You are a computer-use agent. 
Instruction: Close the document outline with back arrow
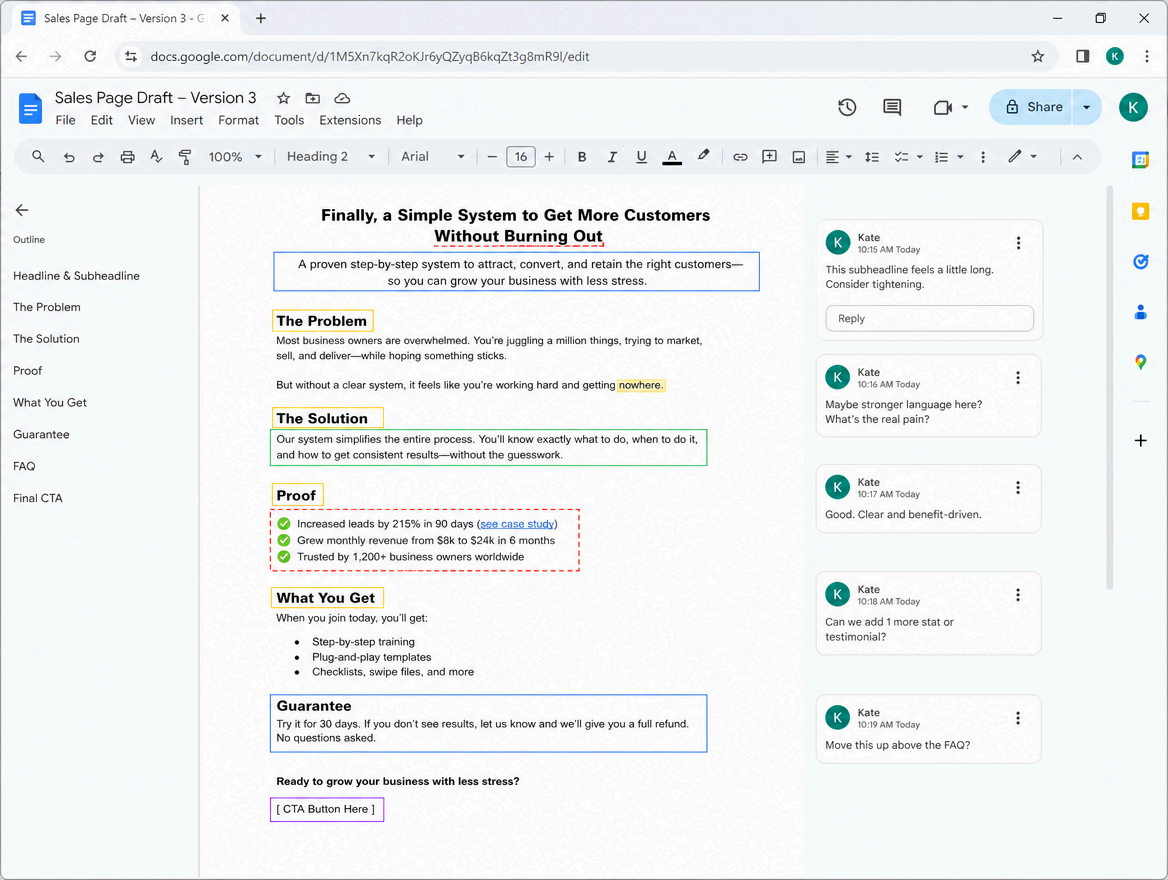pyautogui.click(x=22, y=210)
